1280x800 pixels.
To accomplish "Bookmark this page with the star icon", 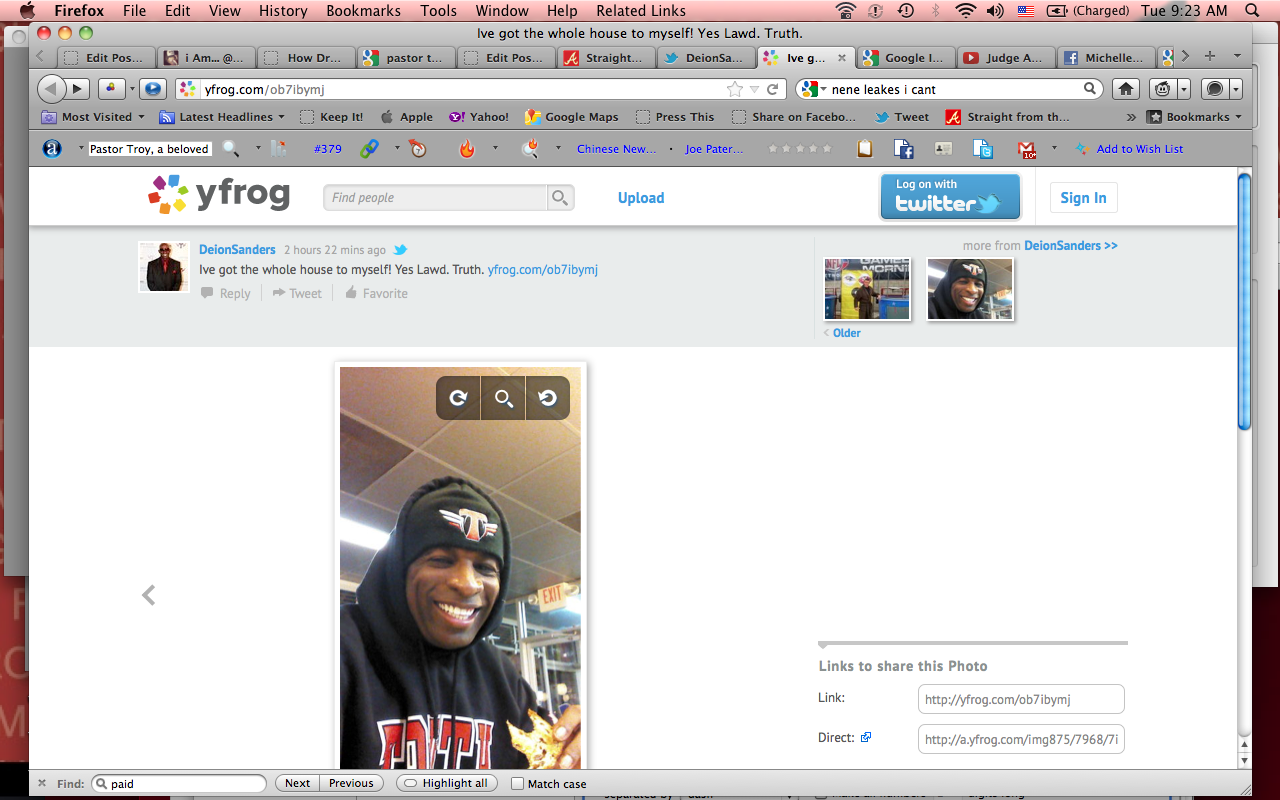I will pos(735,89).
